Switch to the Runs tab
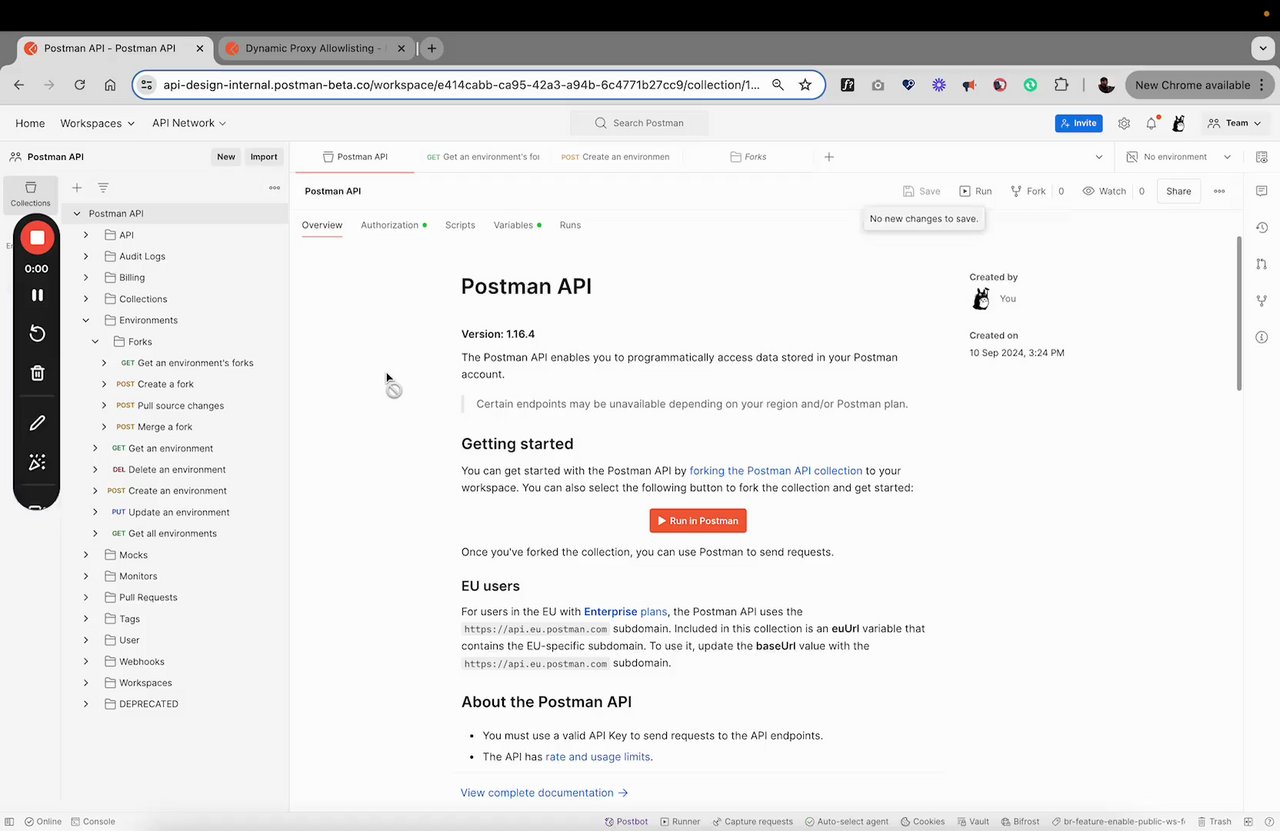 pos(570,225)
